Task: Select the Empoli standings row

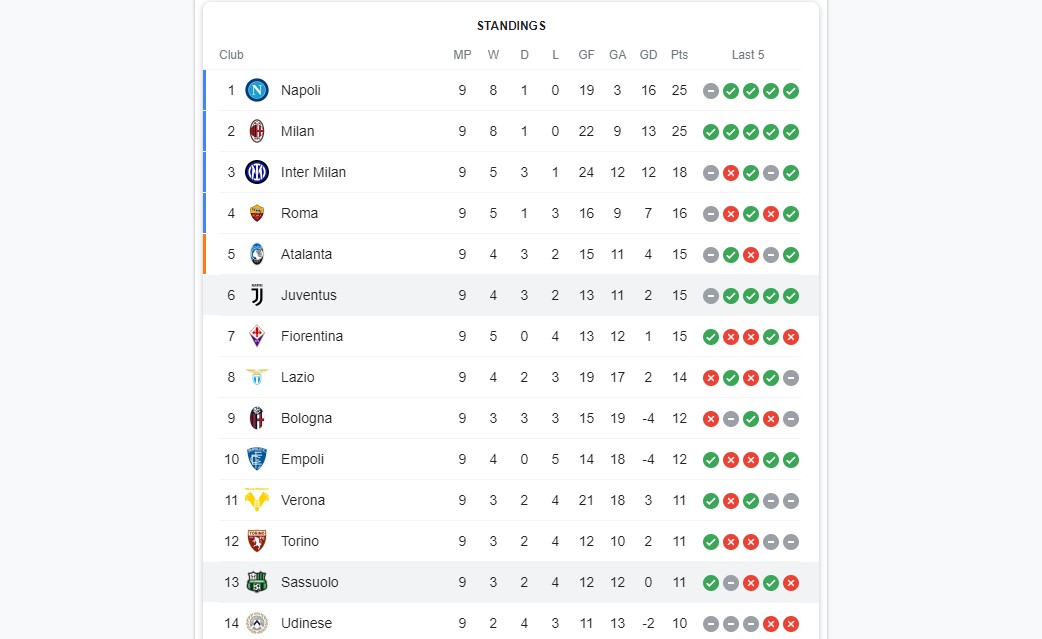Action: click(511, 459)
